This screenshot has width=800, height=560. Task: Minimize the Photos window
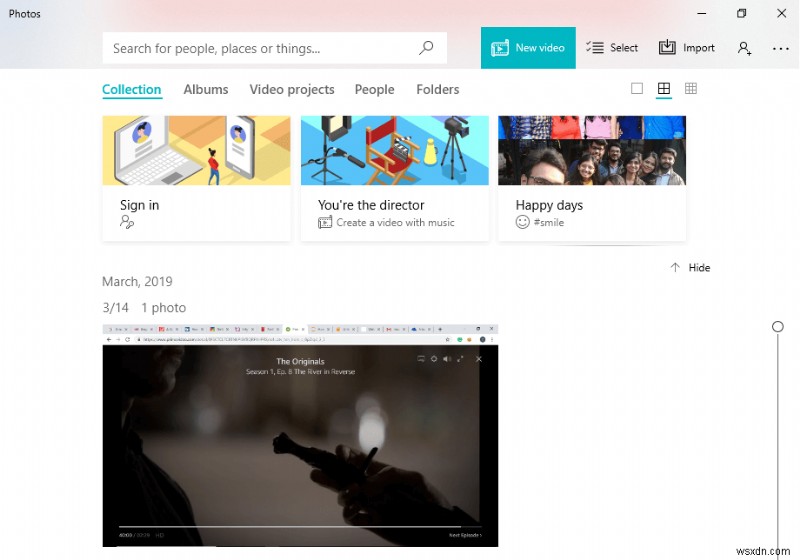click(702, 14)
